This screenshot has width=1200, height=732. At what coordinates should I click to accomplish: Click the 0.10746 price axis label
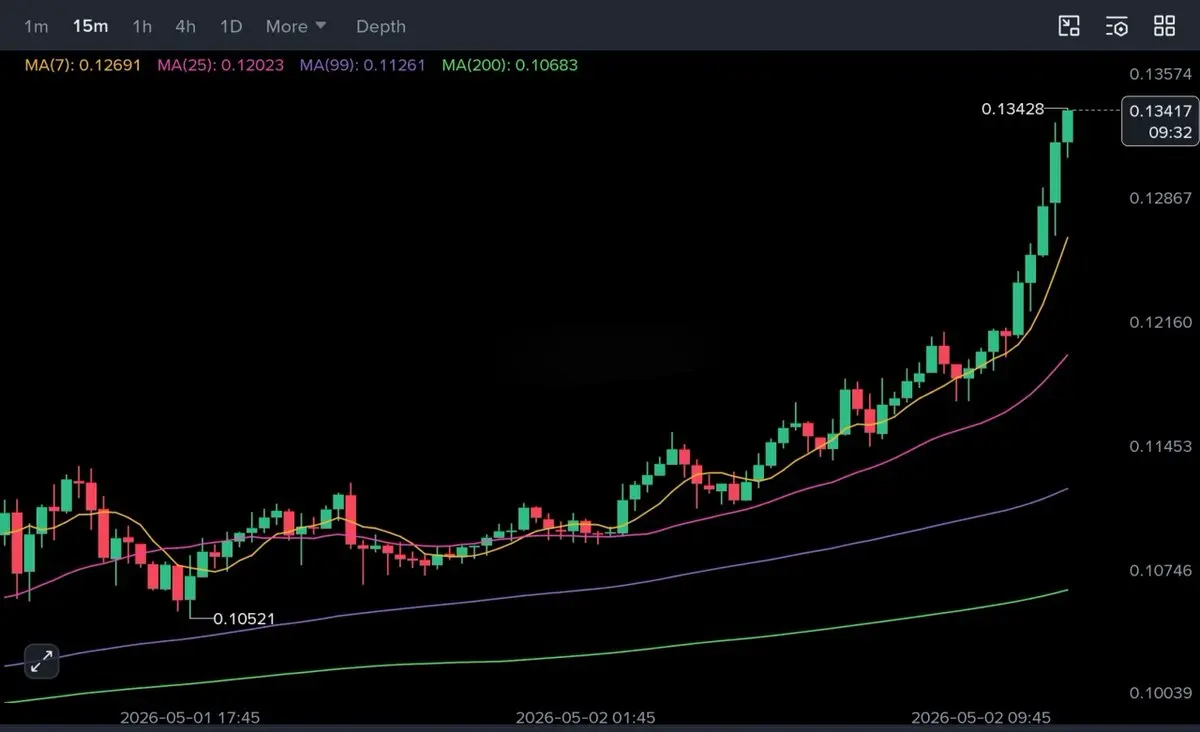tap(1161, 570)
